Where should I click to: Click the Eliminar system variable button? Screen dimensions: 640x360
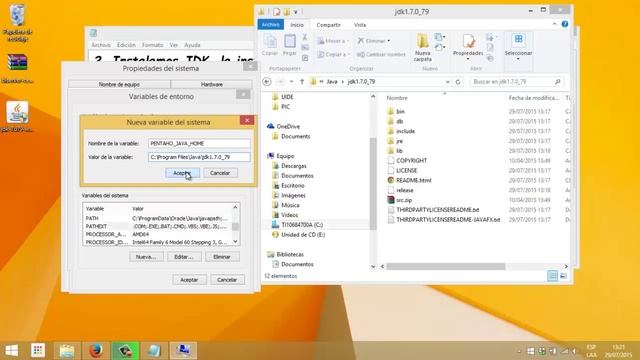coord(222,257)
